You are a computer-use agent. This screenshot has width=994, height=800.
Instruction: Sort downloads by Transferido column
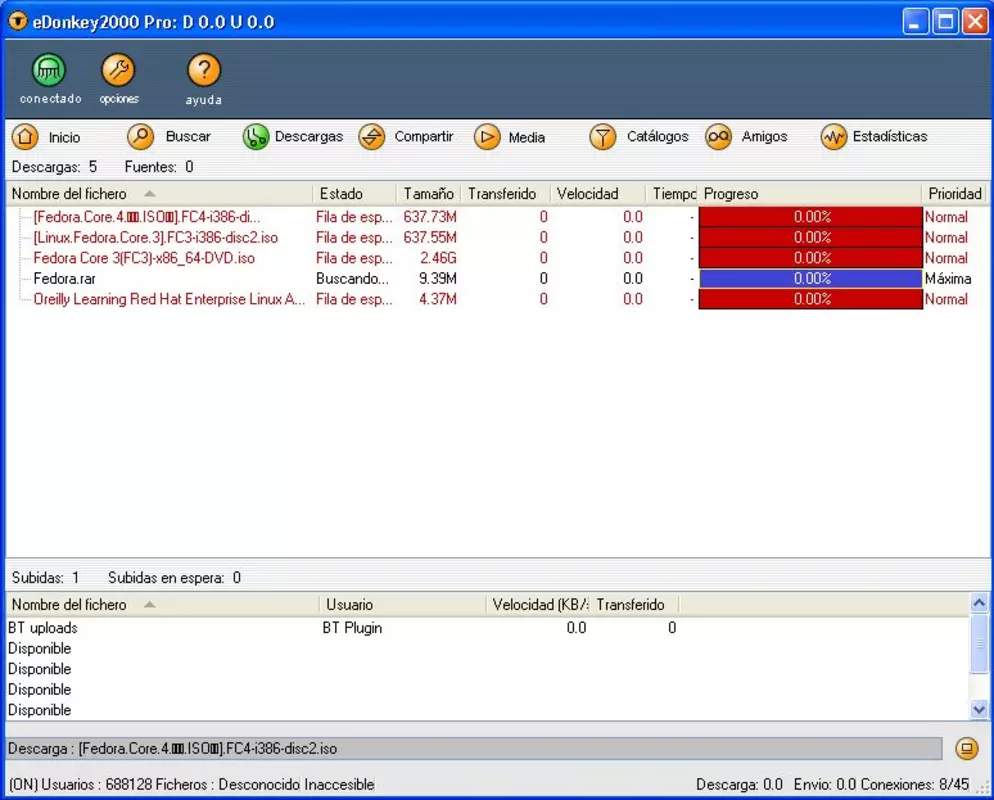[505, 194]
